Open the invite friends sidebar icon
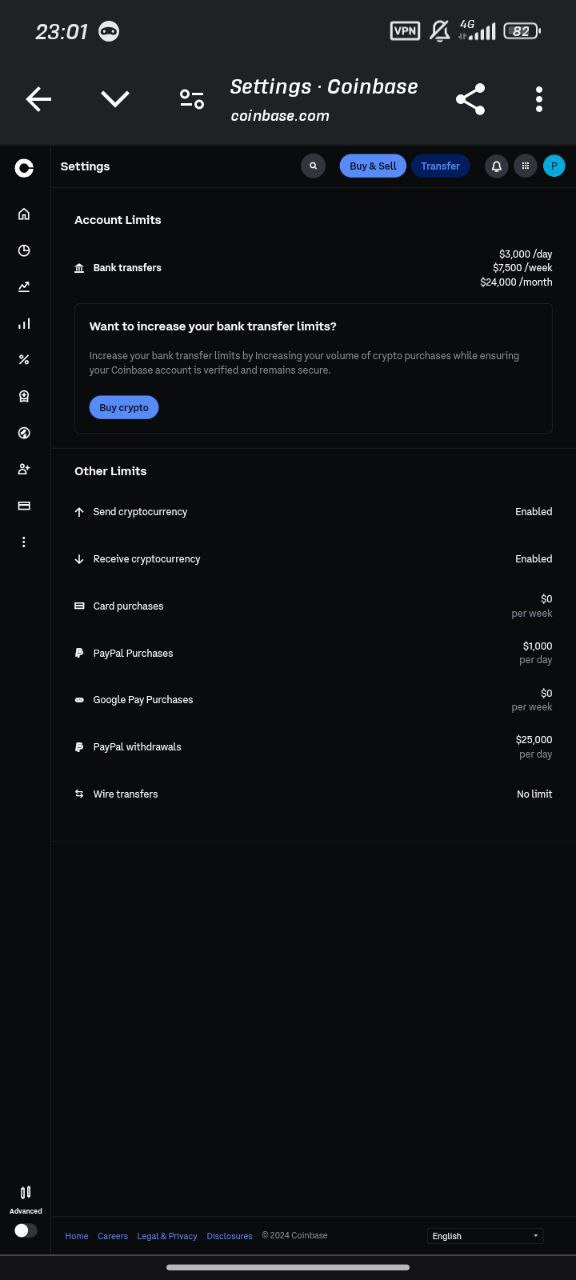 (x=24, y=469)
